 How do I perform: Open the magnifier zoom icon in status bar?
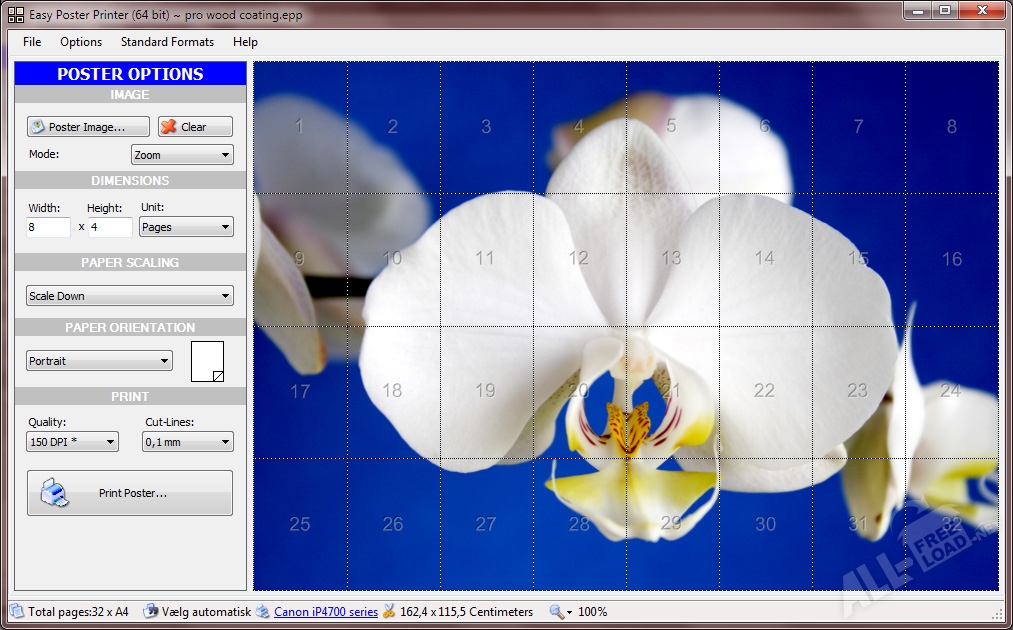point(556,612)
